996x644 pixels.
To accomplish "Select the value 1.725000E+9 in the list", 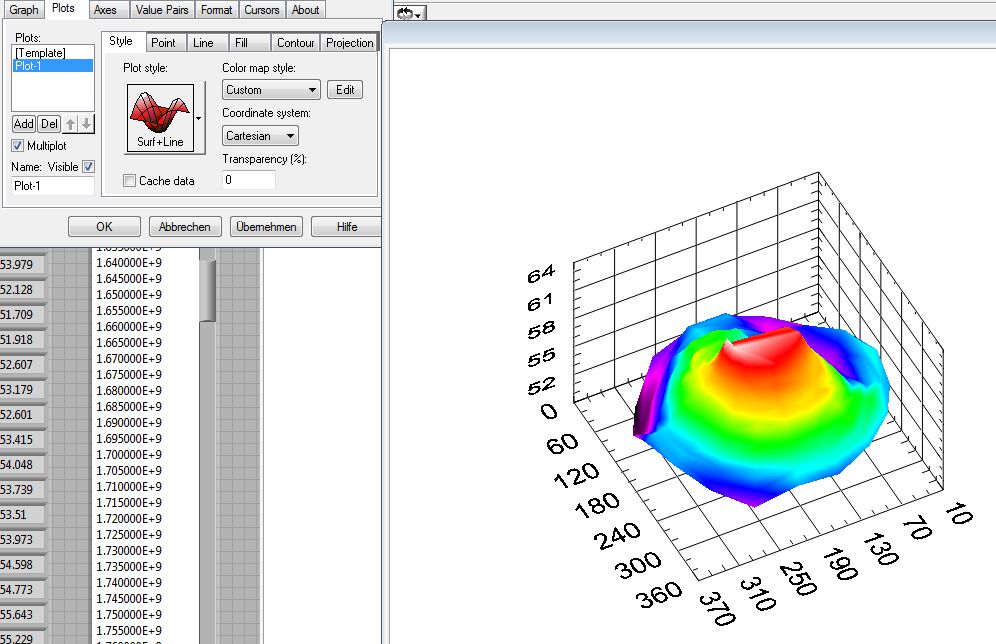I will pos(129,535).
